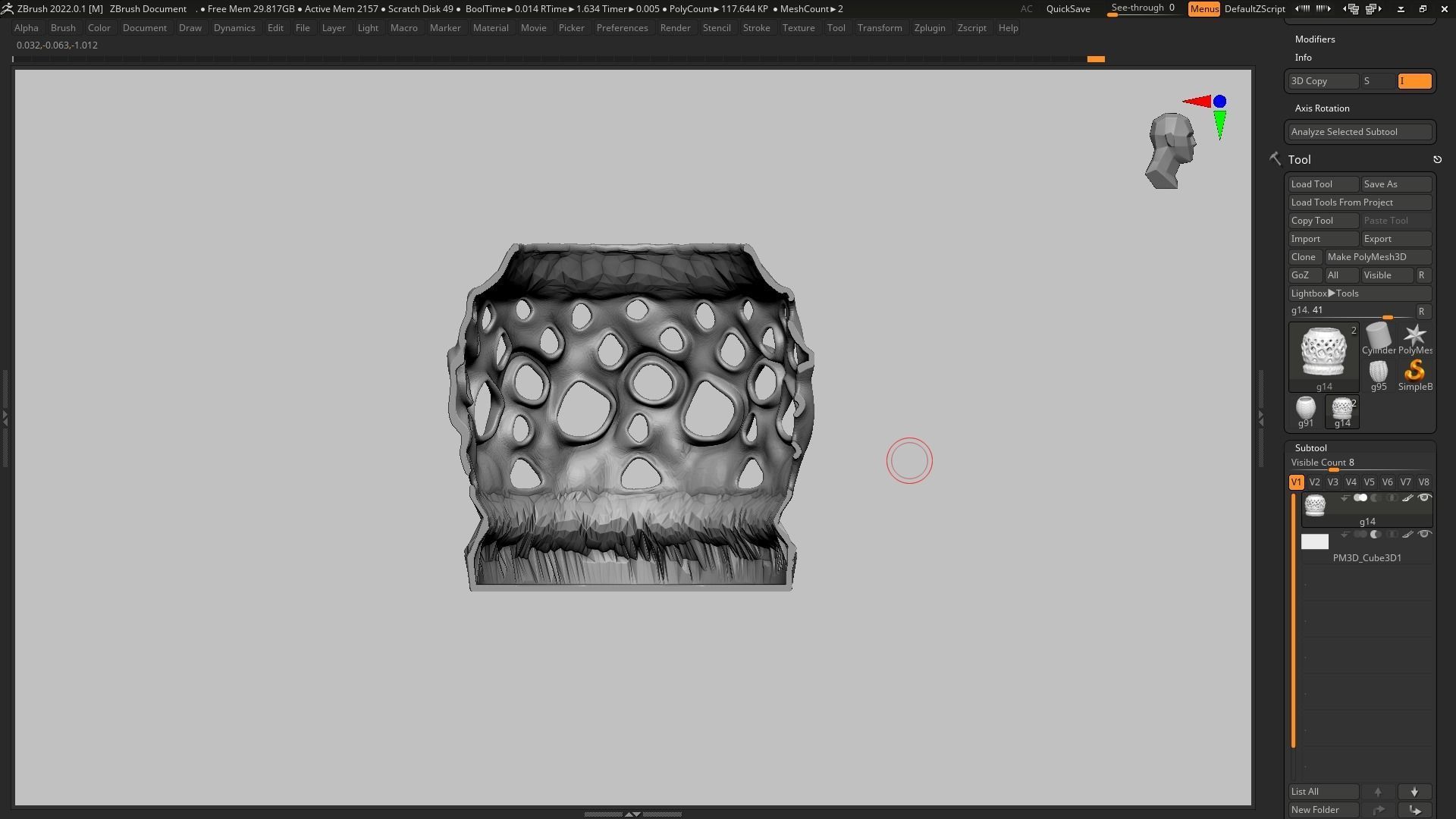The image size is (1456, 819).
Task: Expand the Modifiers section
Action: coord(1314,39)
